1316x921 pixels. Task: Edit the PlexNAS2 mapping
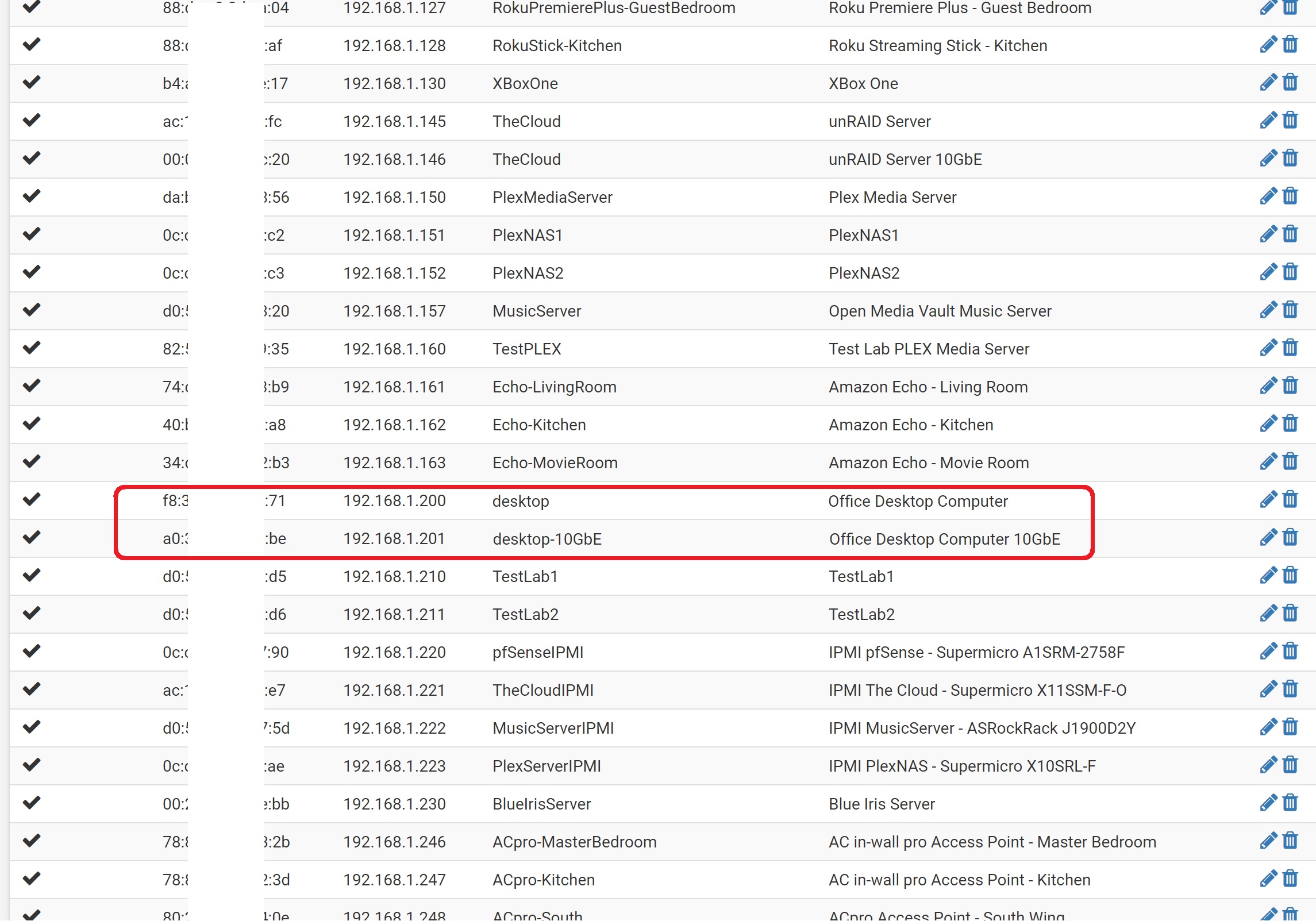[1268, 272]
